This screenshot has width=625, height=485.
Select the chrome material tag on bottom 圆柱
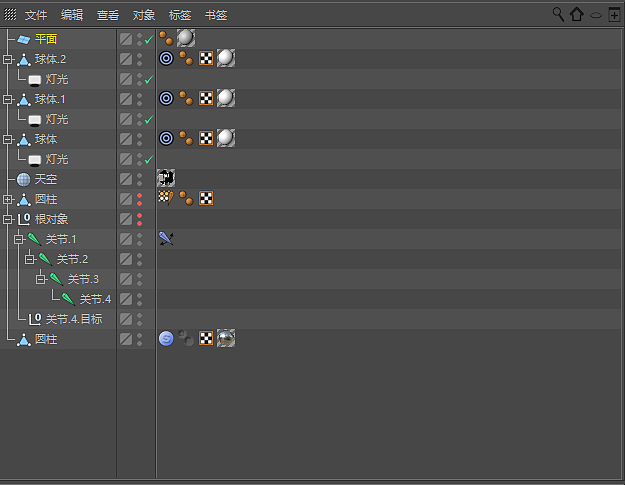pos(226,338)
